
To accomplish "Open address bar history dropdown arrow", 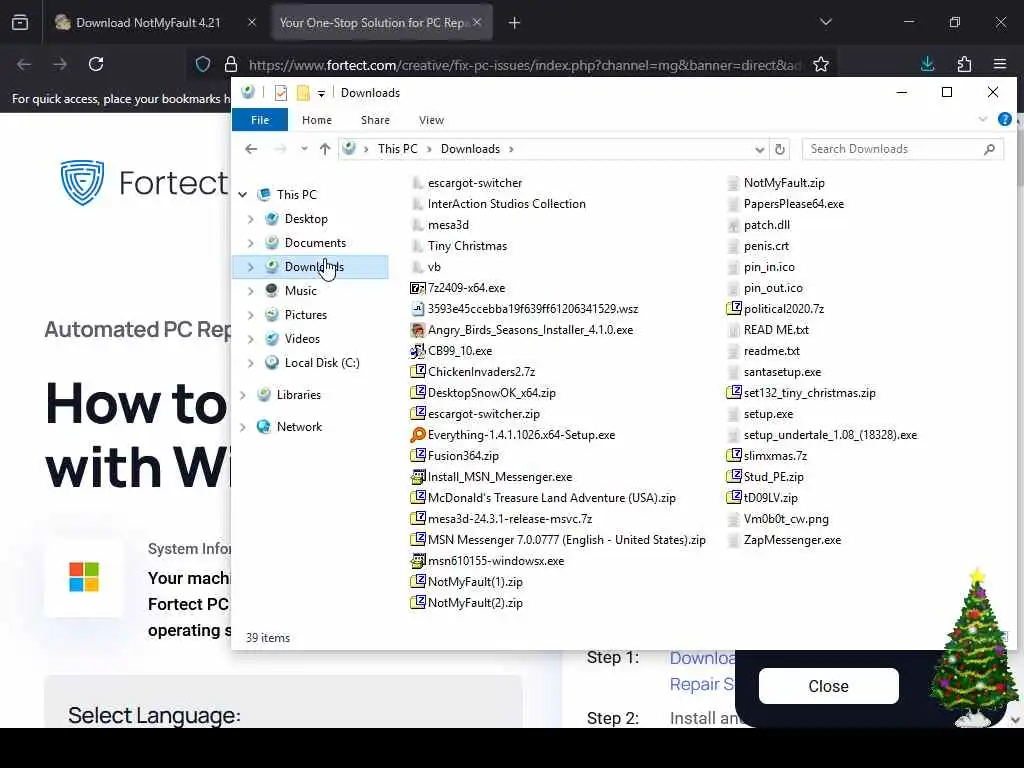I will [x=759, y=150].
